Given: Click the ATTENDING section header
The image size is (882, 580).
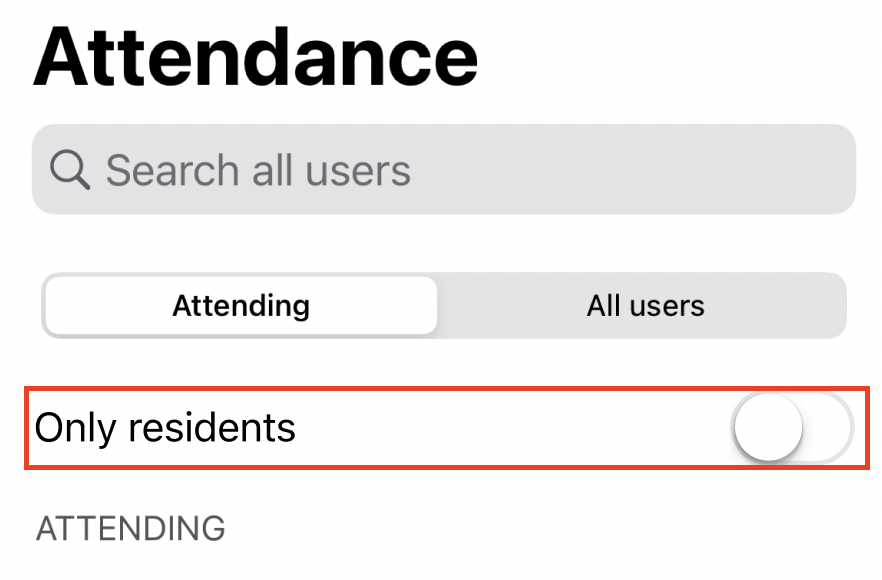Looking at the screenshot, I should pyautogui.click(x=130, y=528).
